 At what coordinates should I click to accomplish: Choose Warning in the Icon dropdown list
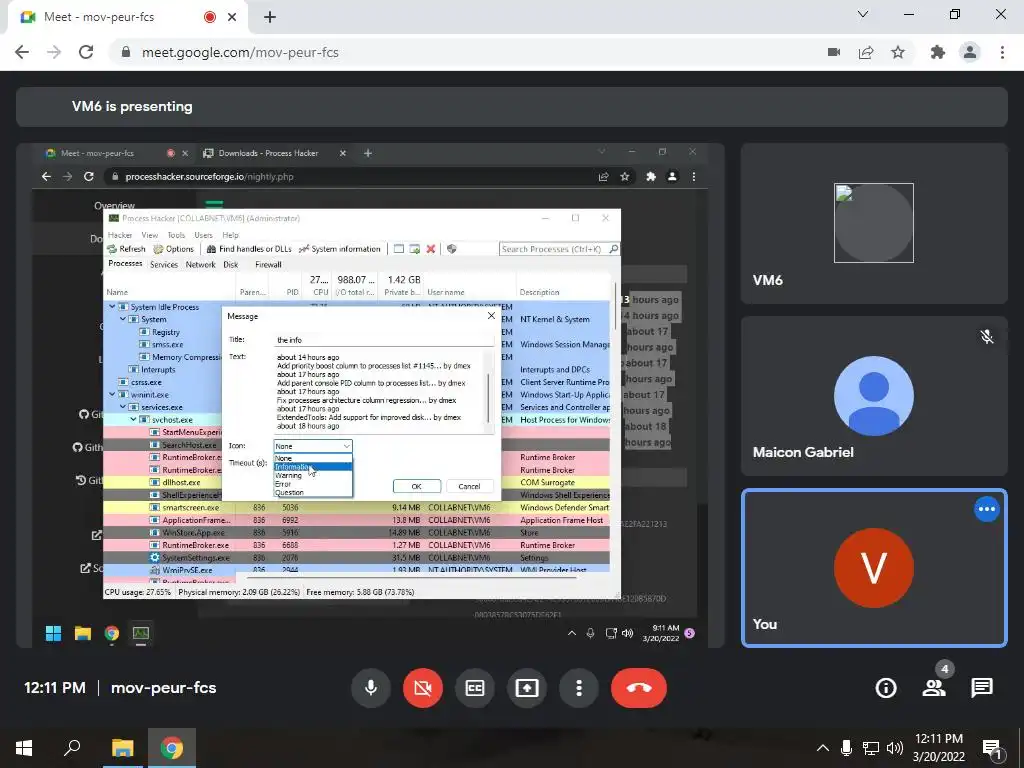pos(313,475)
